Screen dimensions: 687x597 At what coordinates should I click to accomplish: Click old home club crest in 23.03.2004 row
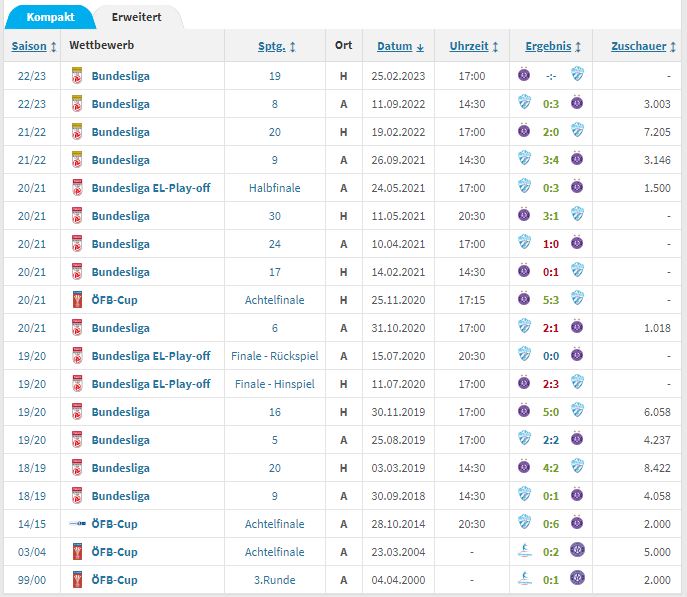click(524, 551)
